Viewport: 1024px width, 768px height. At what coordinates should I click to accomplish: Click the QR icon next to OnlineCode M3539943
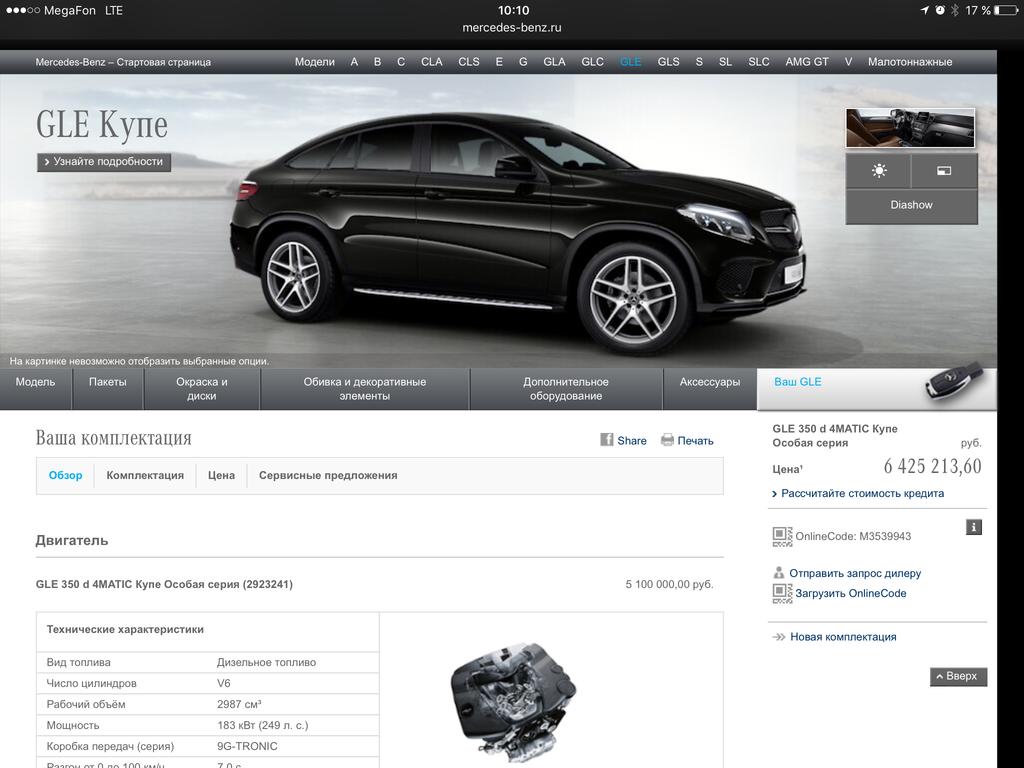click(782, 536)
